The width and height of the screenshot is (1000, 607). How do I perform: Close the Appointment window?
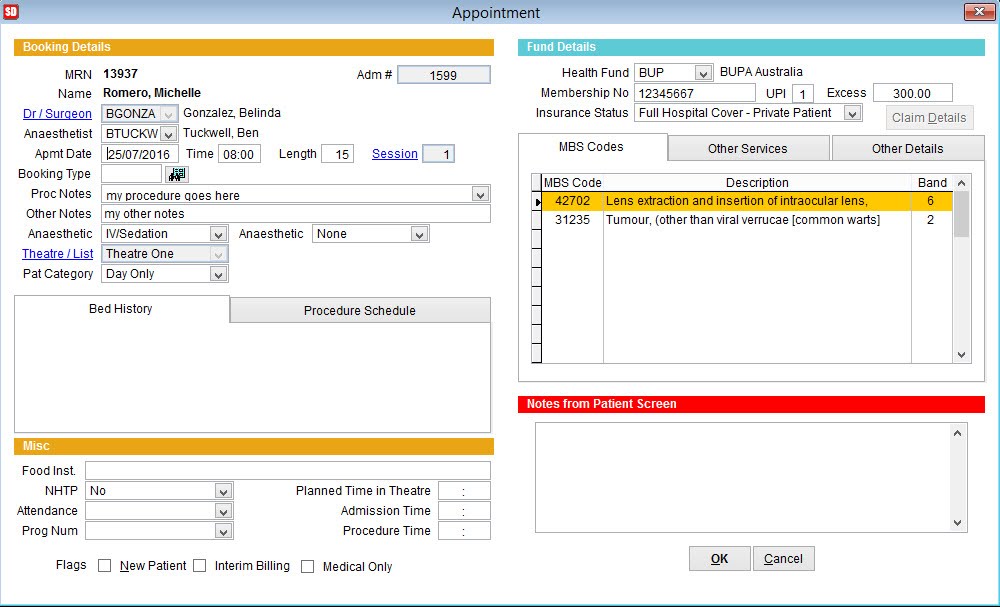pyautogui.click(x=979, y=11)
